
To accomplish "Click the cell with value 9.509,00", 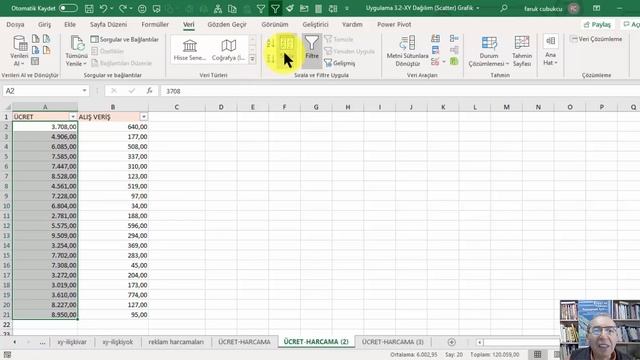I will [45, 236].
